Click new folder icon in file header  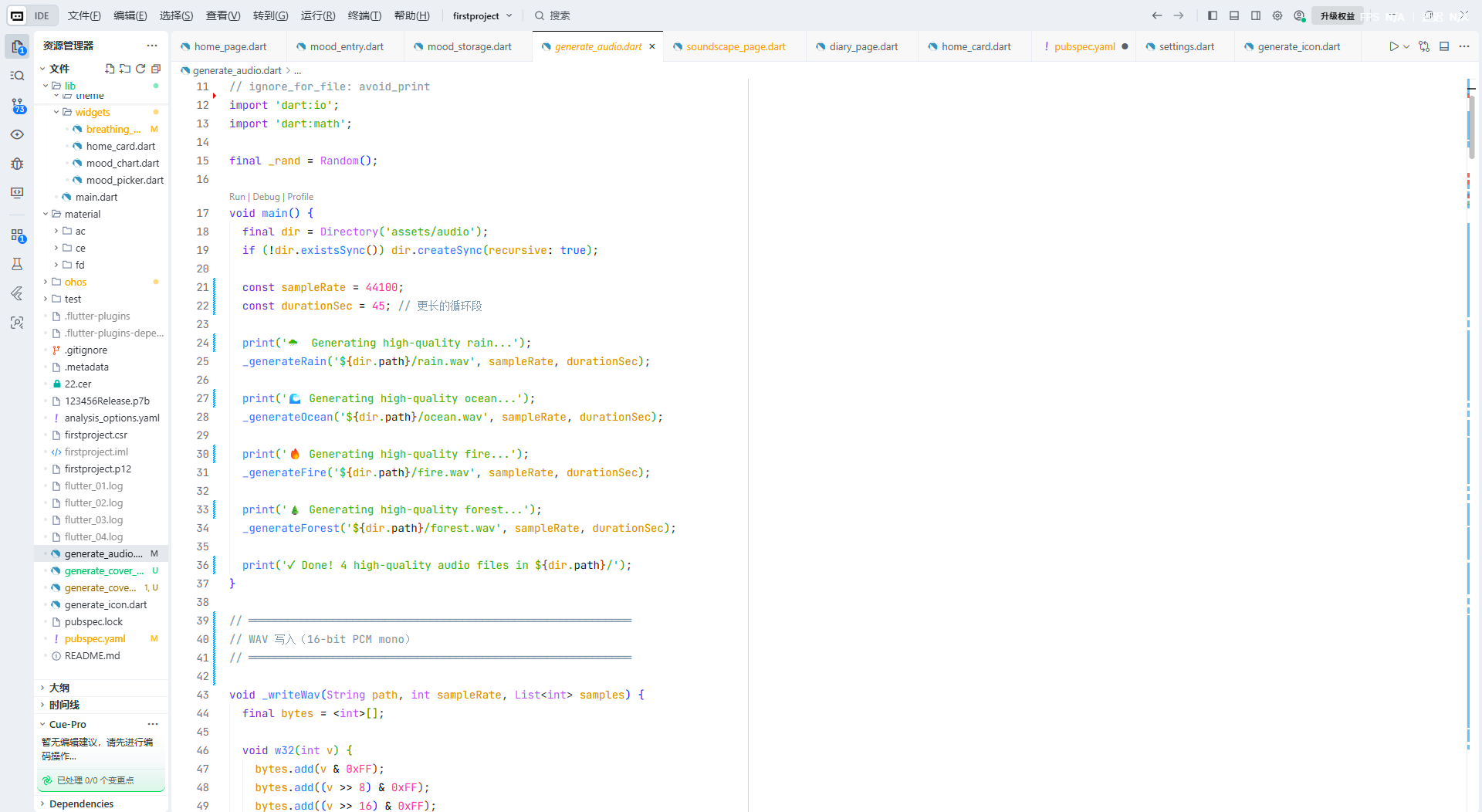(x=125, y=69)
